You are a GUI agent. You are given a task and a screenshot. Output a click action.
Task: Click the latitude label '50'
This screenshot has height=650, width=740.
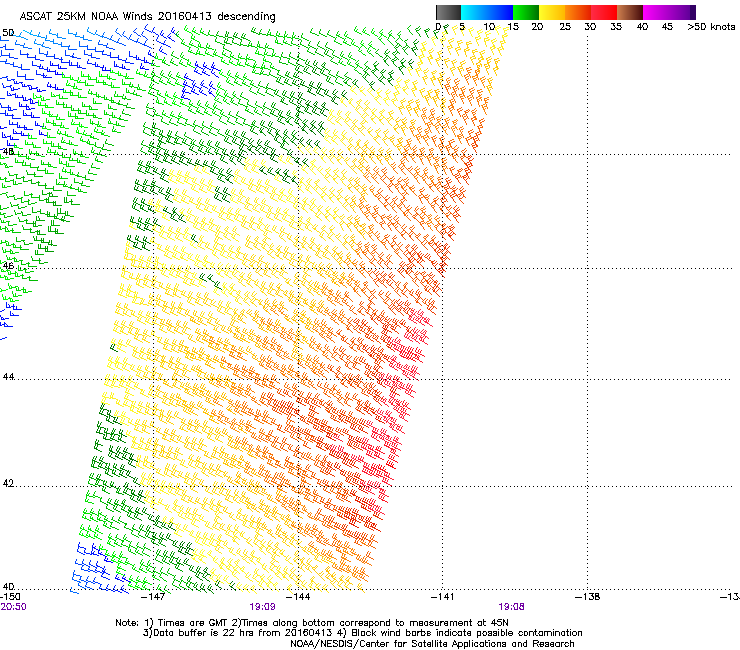click(8, 33)
